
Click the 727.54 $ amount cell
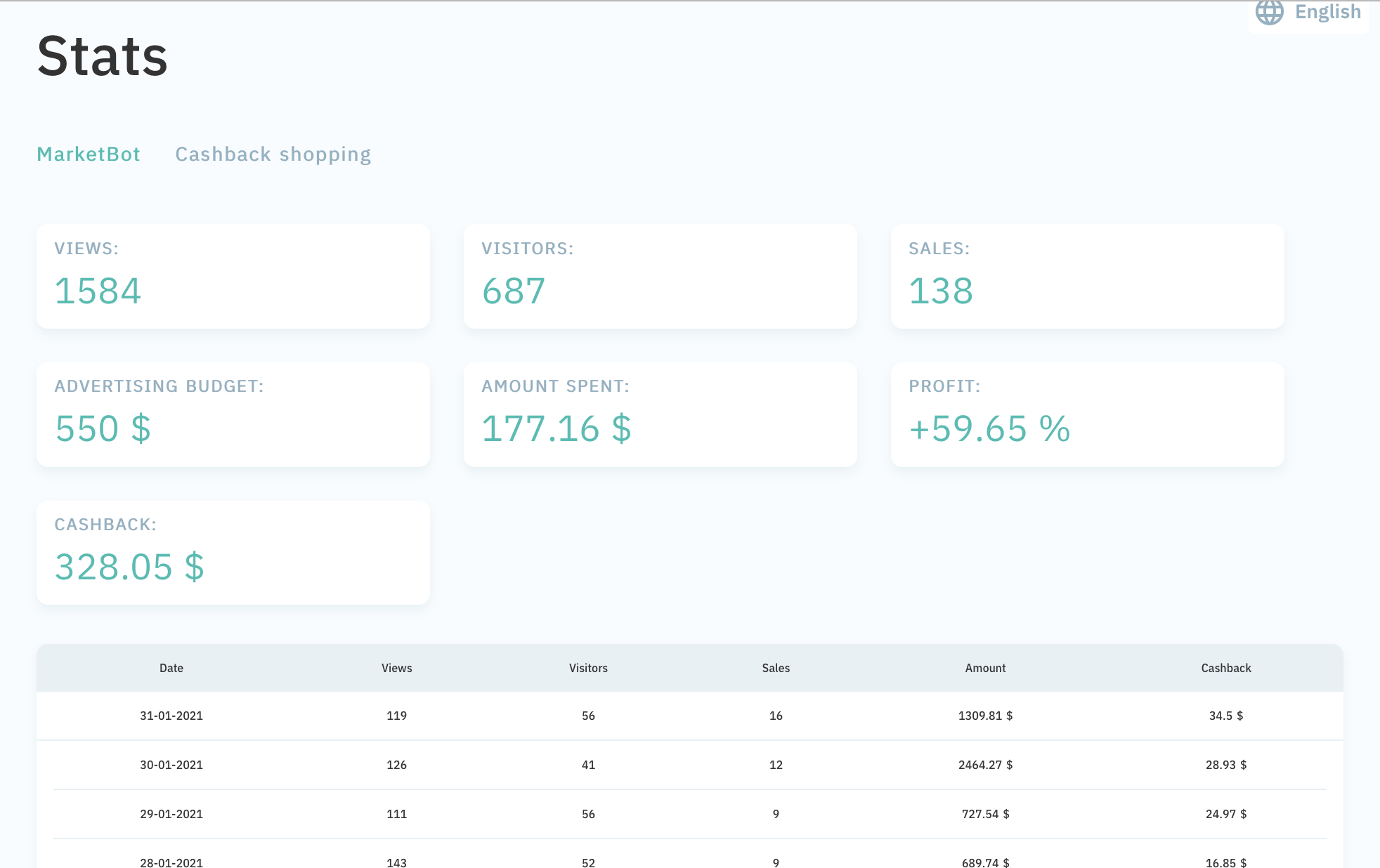[x=985, y=814]
